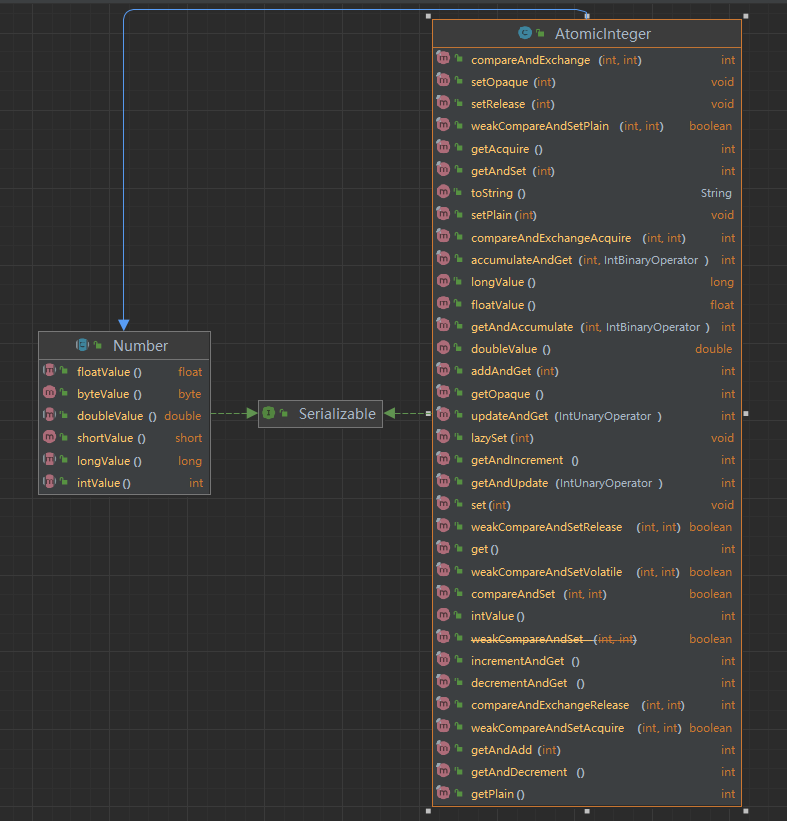Select the Number class title
This screenshot has height=821, width=787.
pyautogui.click(x=140, y=346)
